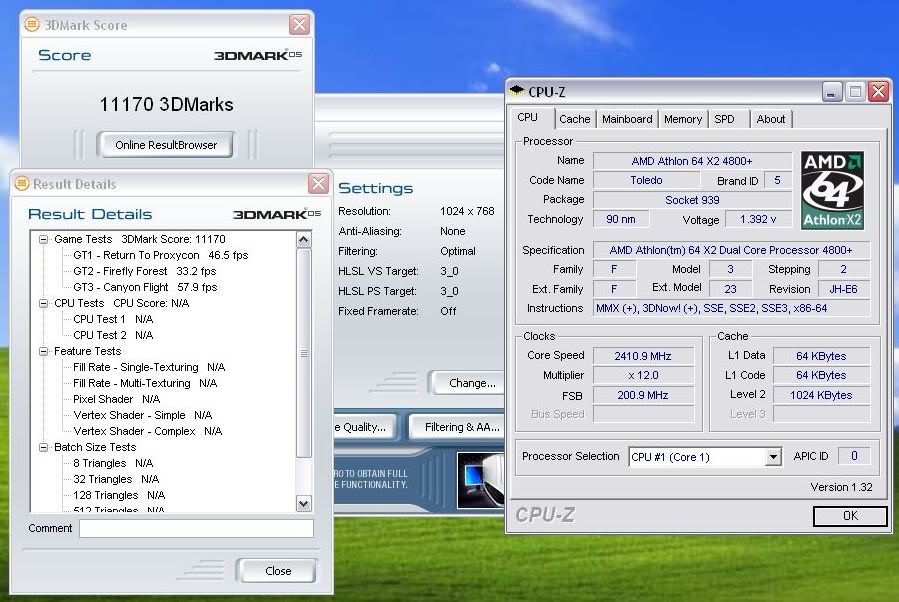Click the Result Details scrollbar thumb
Screen dimensions: 899x602
[x=304, y=353]
